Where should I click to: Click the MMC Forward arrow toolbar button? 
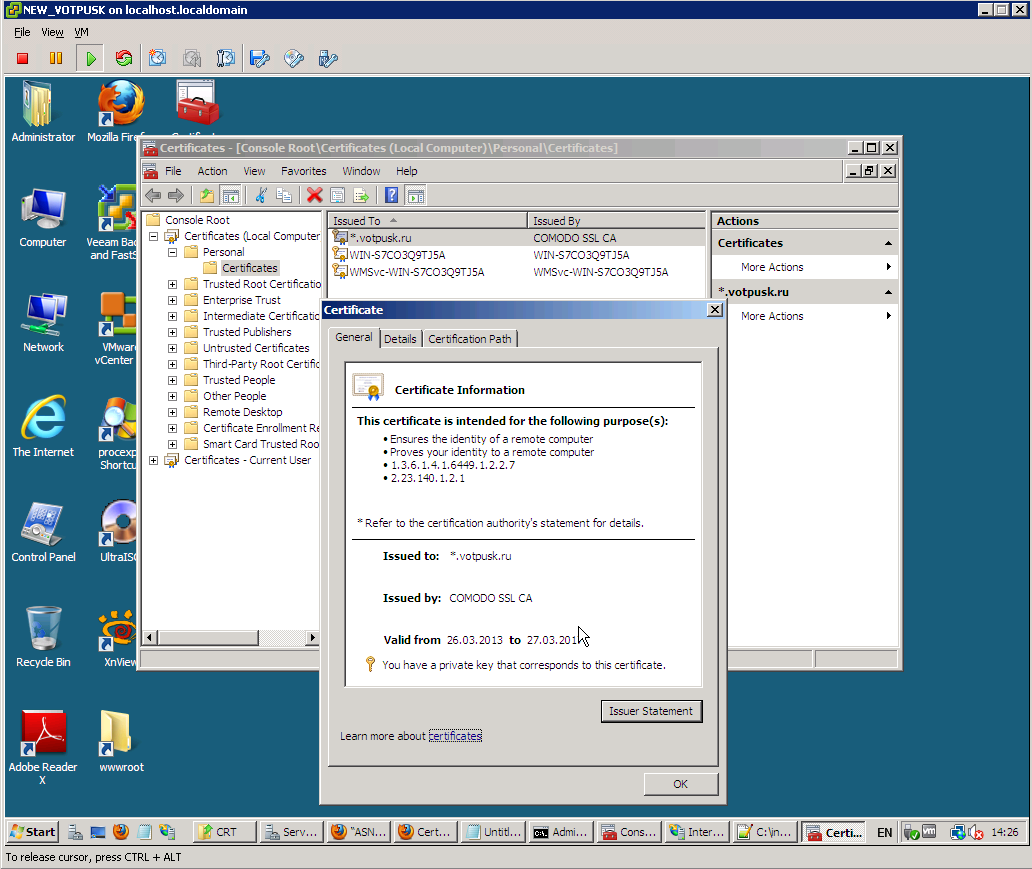pos(176,196)
